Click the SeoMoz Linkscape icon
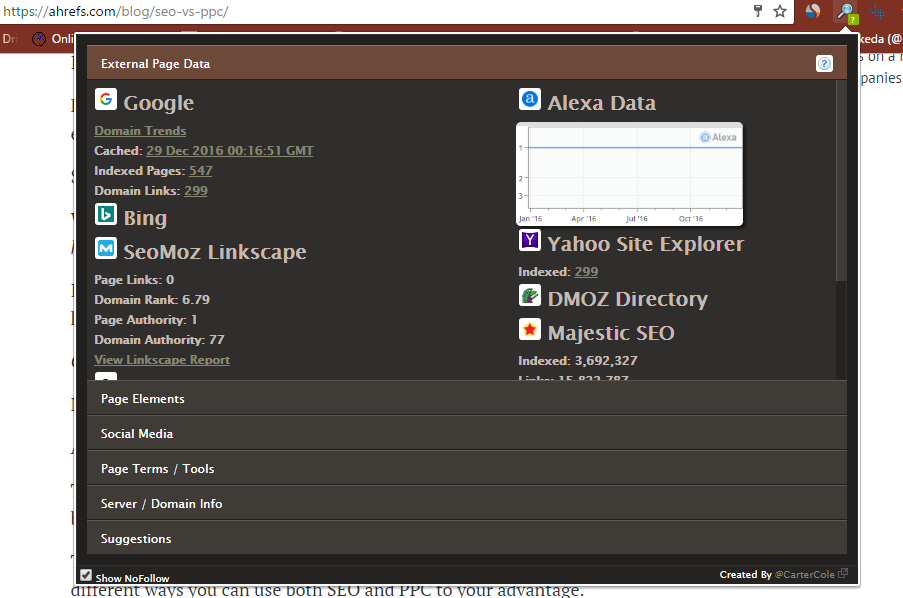Screen dimensions: 903x598 click(106, 248)
